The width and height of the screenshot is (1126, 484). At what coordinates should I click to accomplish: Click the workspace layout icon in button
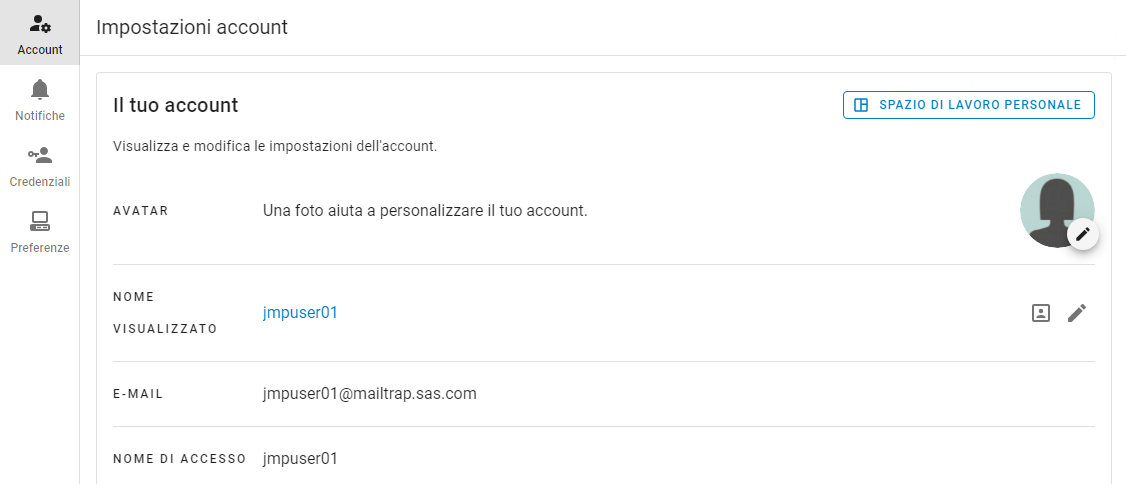[861, 105]
